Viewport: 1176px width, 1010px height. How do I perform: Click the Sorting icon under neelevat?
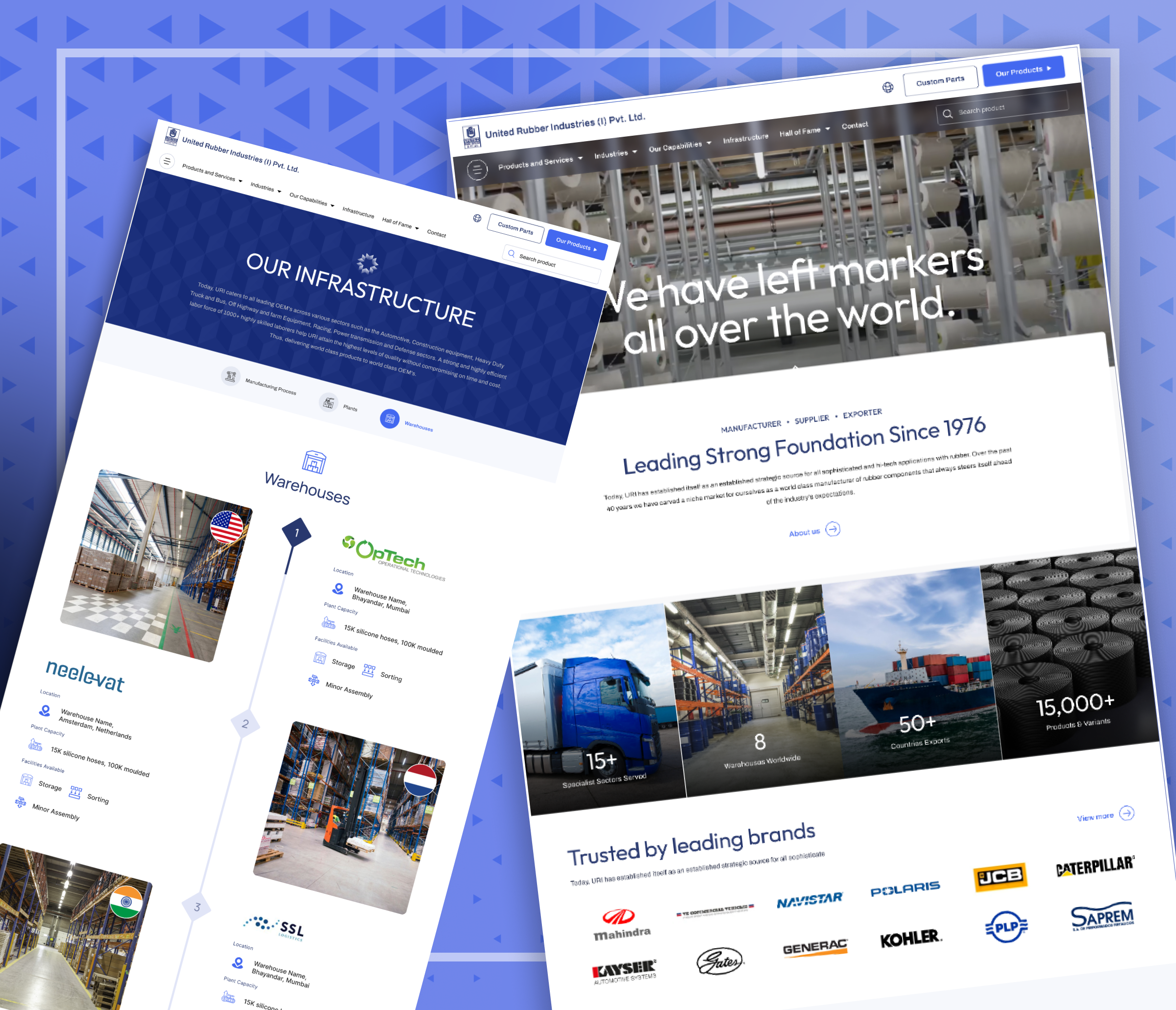tap(75, 792)
